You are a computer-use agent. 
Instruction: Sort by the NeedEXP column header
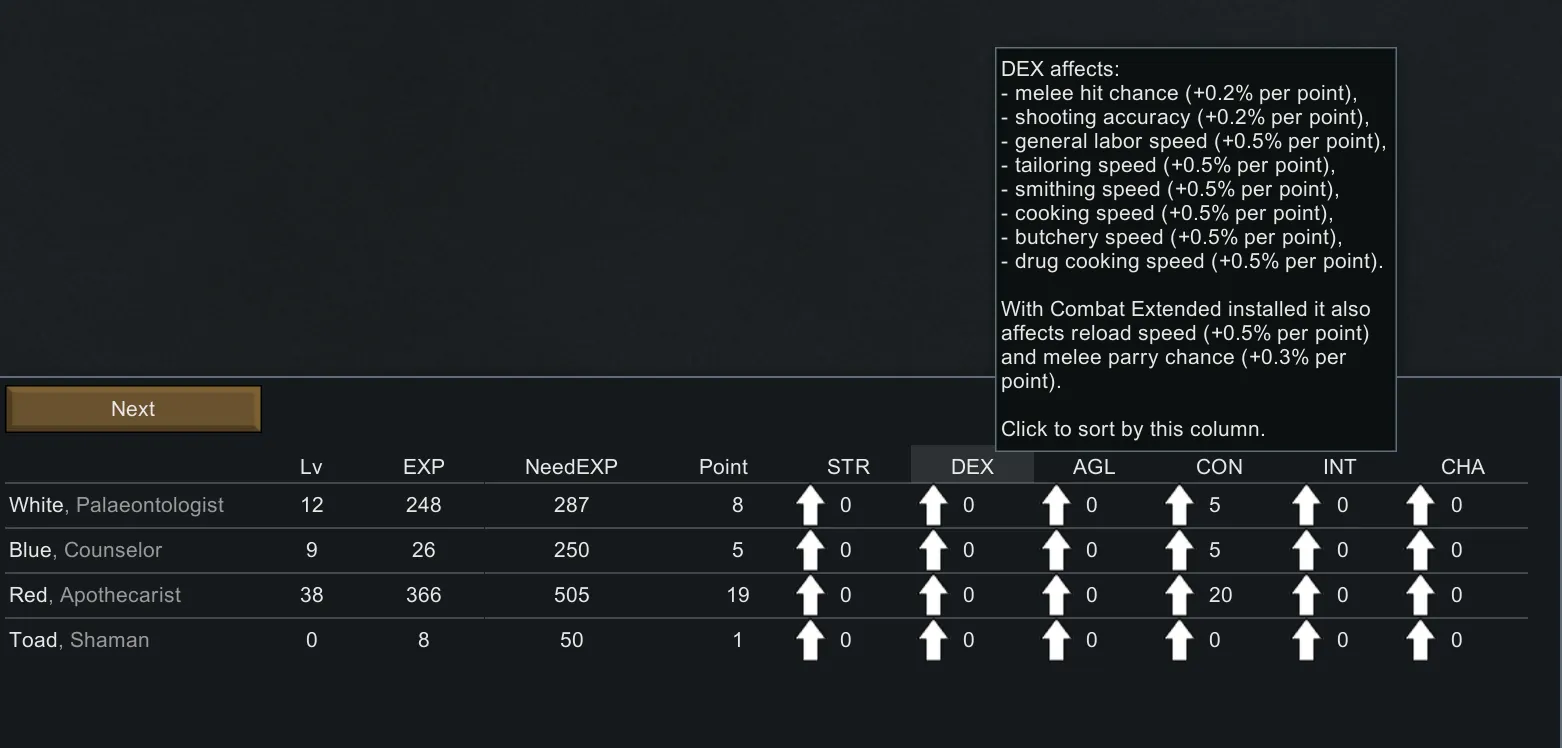[x=571, y=467]
